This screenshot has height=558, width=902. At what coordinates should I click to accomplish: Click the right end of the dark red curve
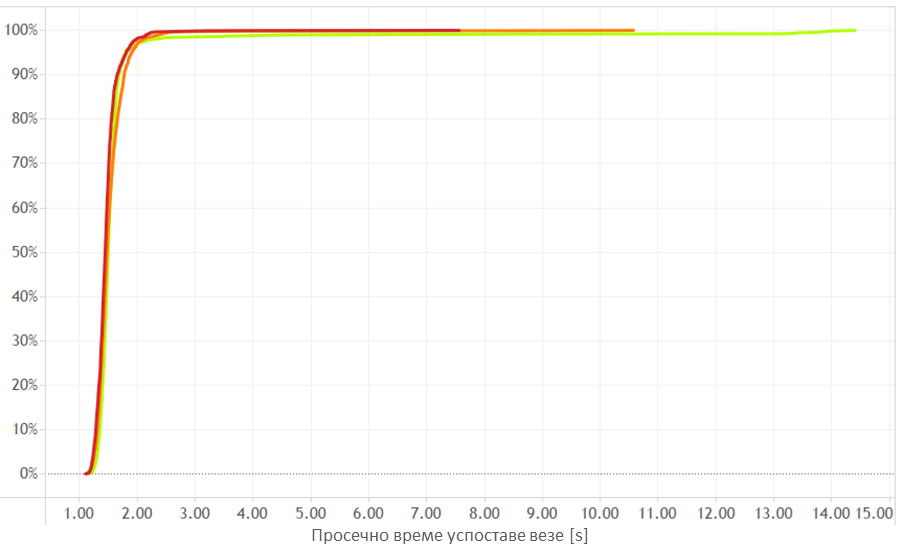click(458, 30)
